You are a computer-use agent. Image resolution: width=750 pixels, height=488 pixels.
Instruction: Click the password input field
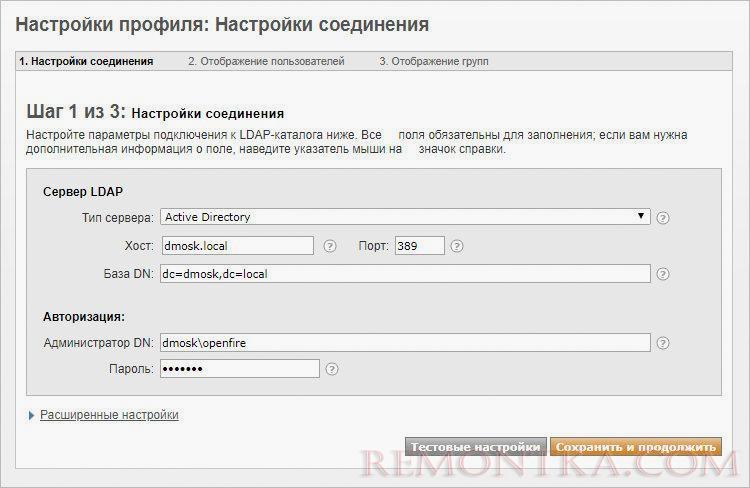tap(240, 368)
